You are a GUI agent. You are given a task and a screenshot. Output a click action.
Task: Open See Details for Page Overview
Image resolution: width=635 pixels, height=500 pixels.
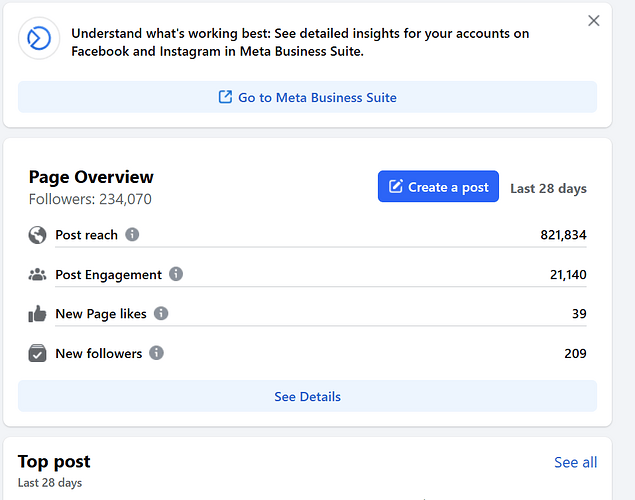click(307, 396)
